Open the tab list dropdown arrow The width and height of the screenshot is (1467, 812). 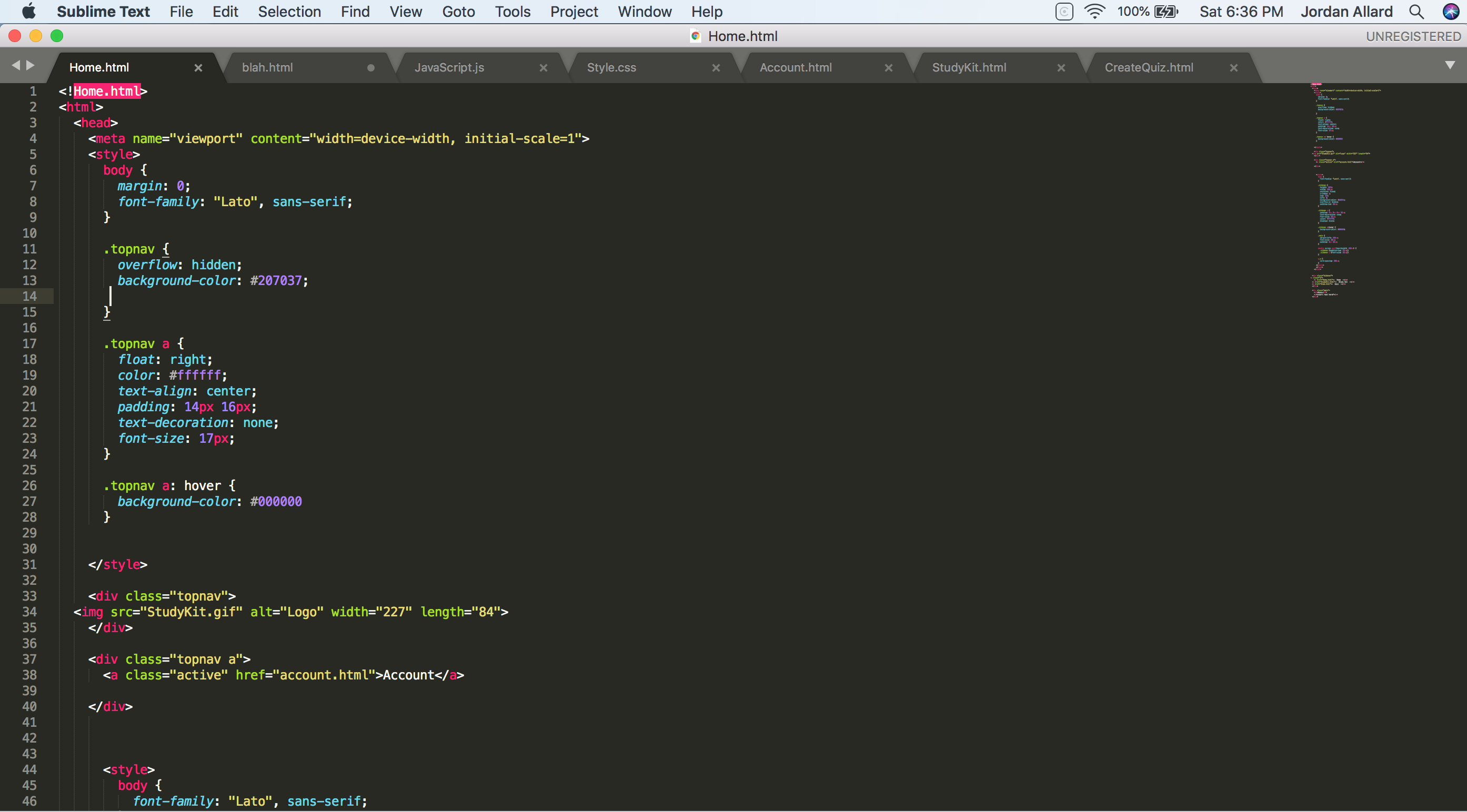[x=1450, y=65]
